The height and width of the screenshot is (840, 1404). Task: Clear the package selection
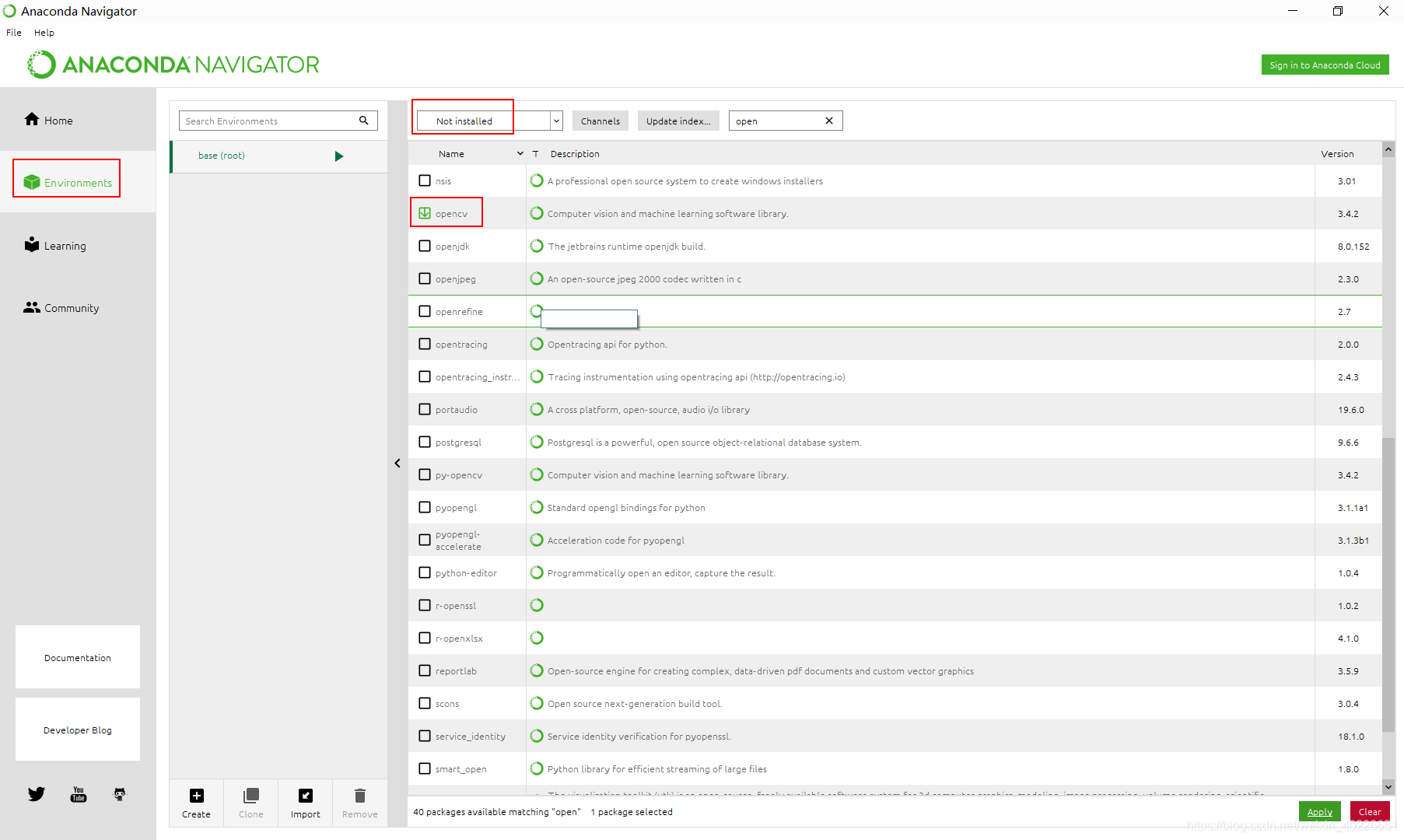point(1370,811)
